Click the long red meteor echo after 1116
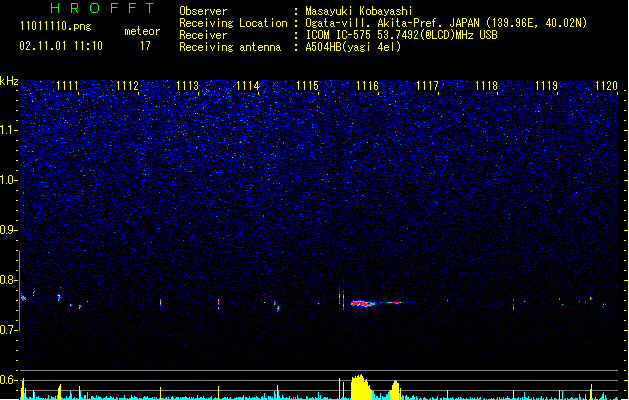Screen dimensions: 629x400 363,303
